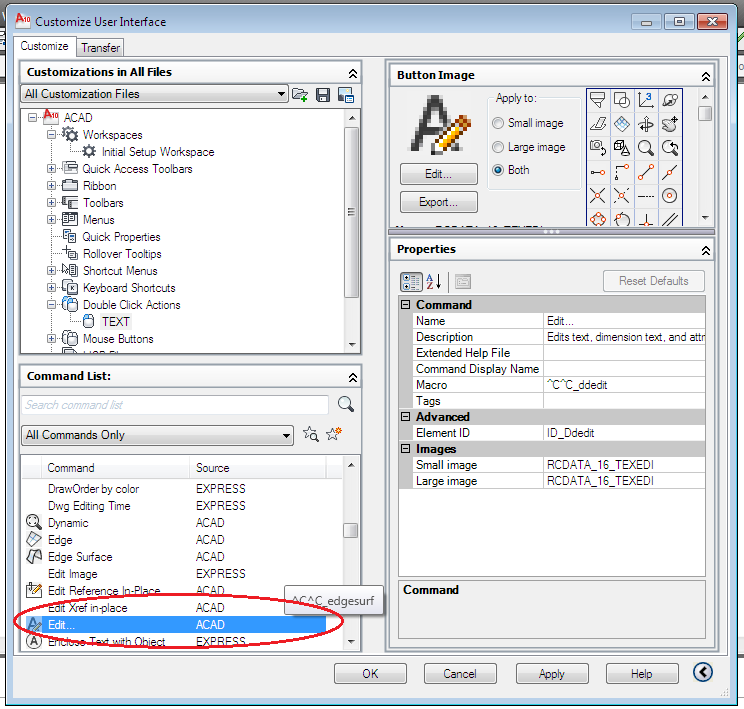Select the rotate-around-axis arrow button image

645,124
